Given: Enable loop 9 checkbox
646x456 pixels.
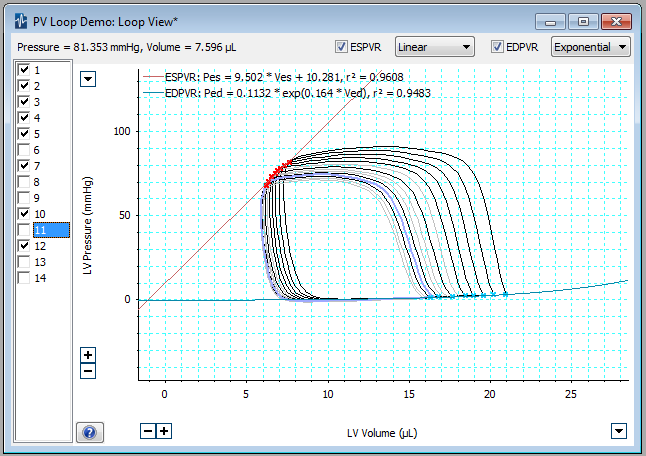Looking at the screenshot, I should [x=24, y=198].
